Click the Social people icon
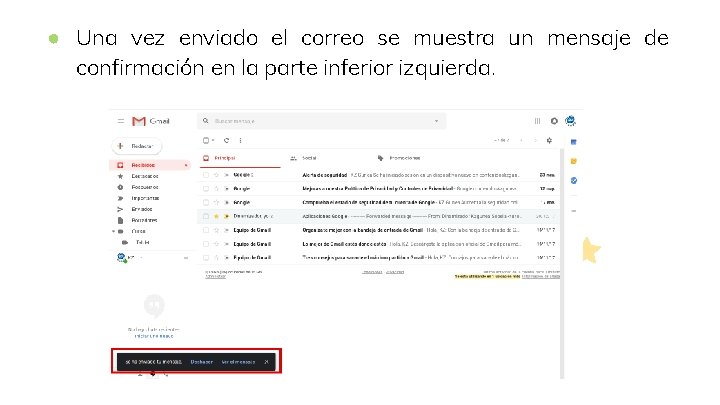This screenshot has height=405, width=720. [x=293, y=158]
